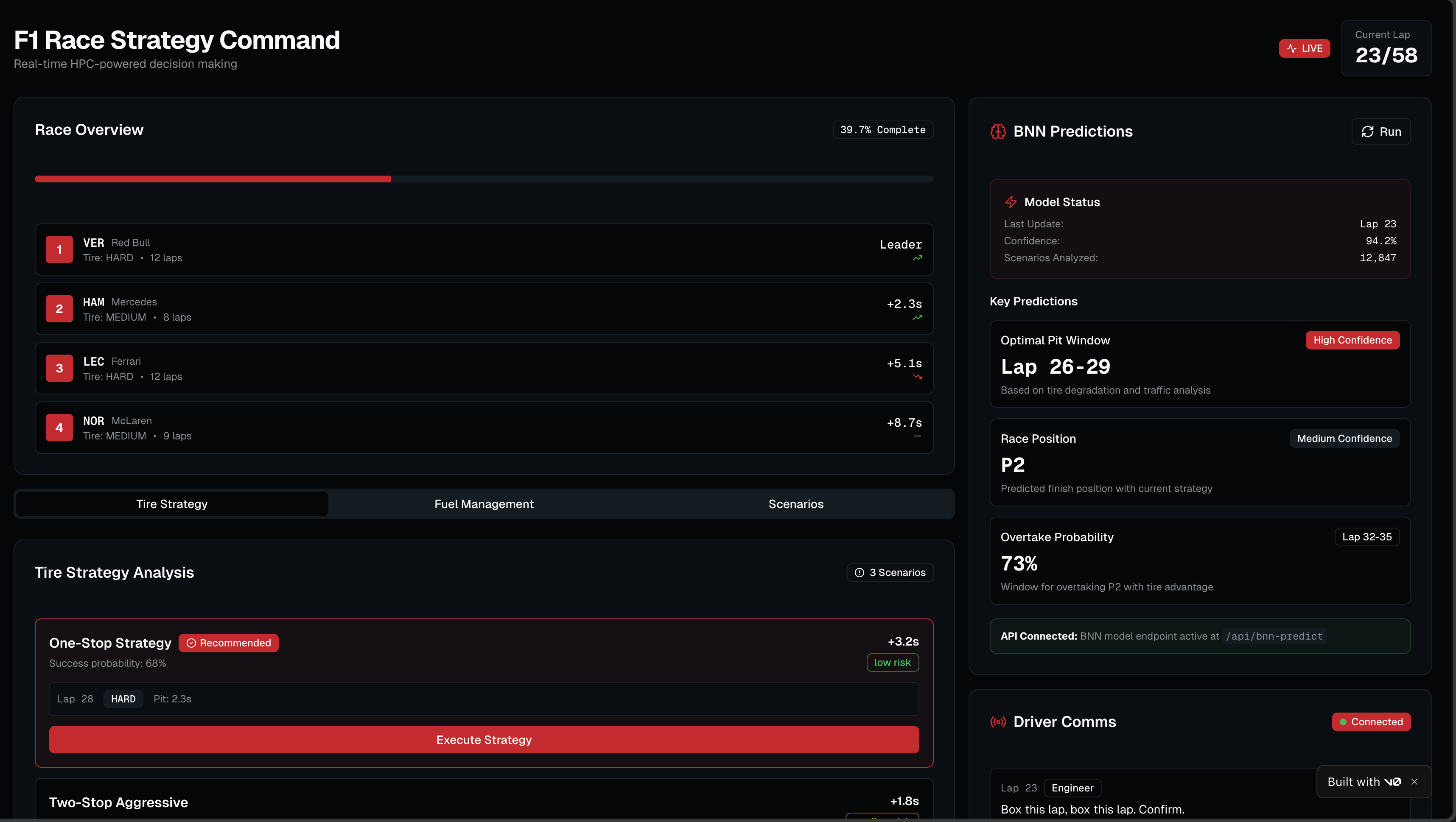Switch to the Fuel Management tab
This screenshot has width=1456, height=822.
pyautogui.click(x=484, y=504)
